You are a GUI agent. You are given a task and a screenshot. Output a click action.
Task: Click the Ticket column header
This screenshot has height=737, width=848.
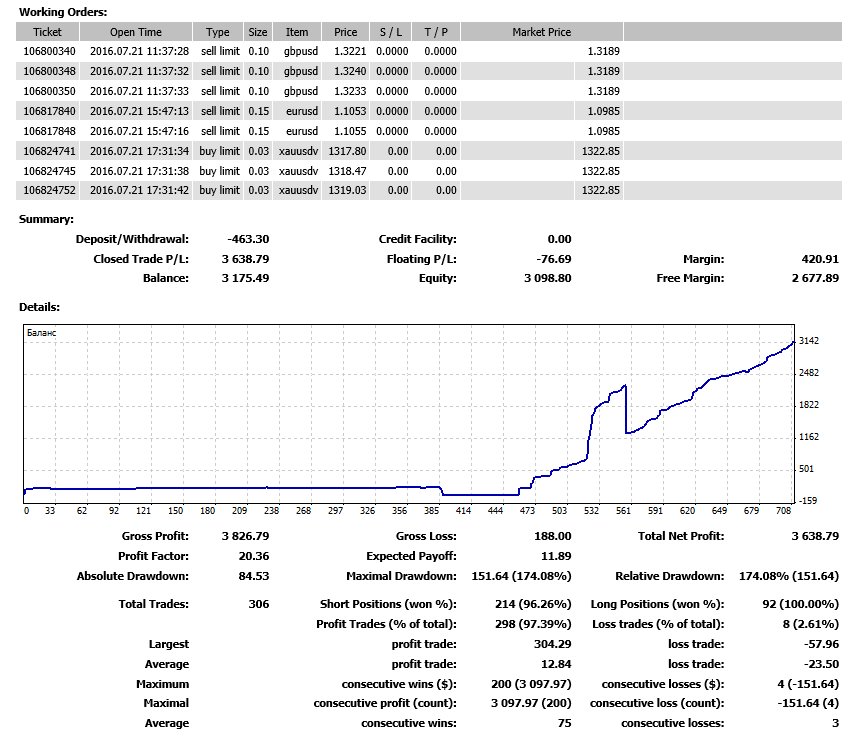(x=47, y=32)
